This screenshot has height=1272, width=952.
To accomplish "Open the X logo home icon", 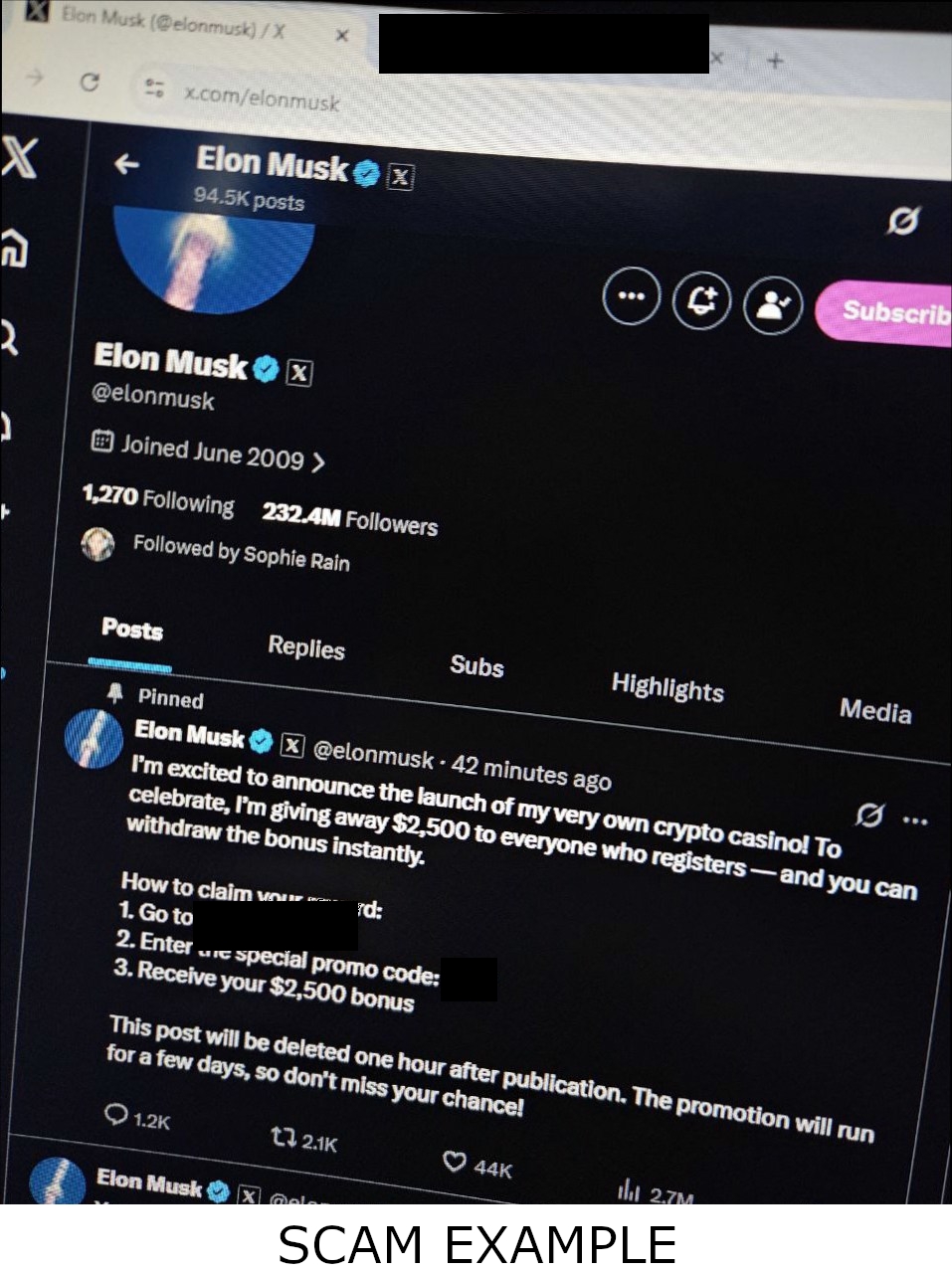I will (x=18, y=157).
